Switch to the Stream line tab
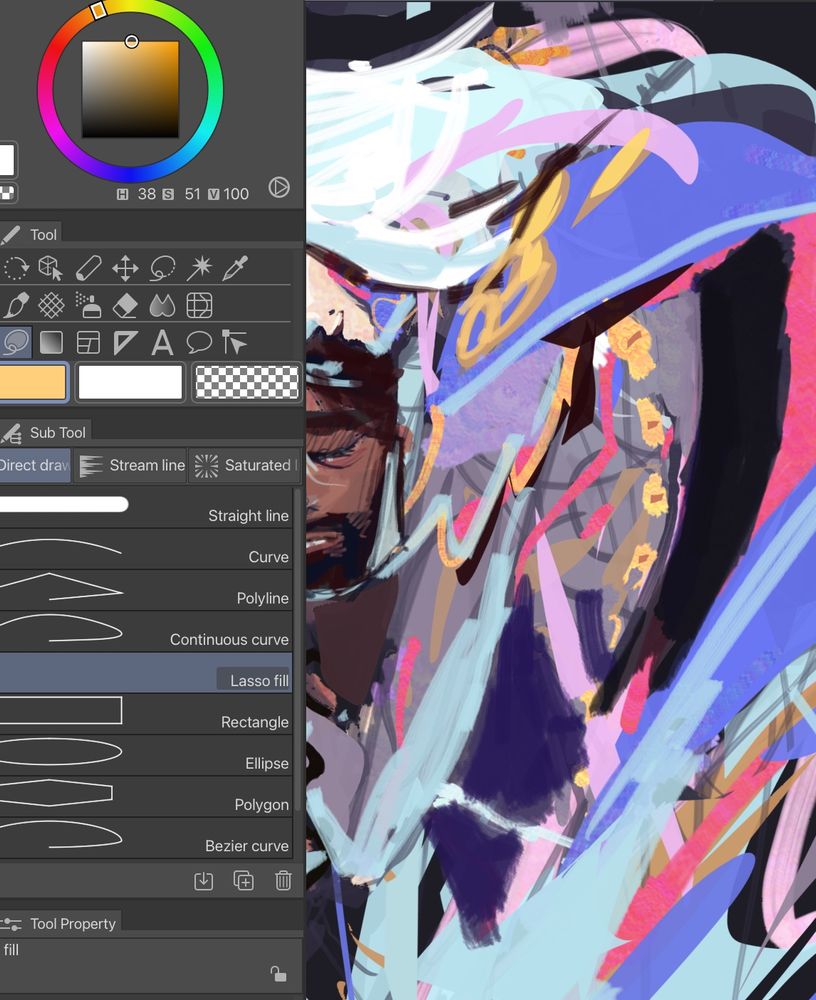Image resolution: width=816 pixels, height=1000 pixels. (132, 466)
